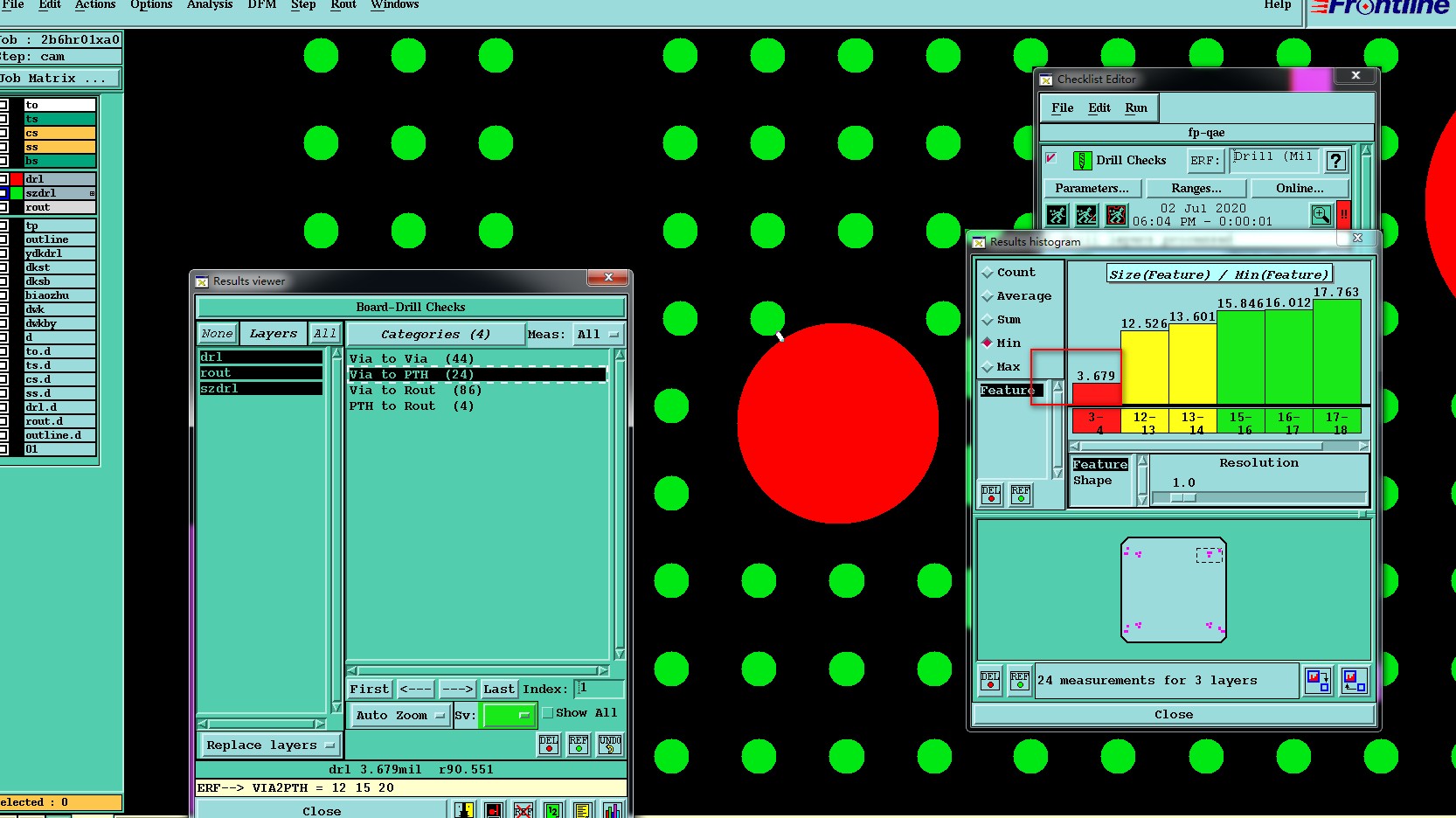Click histogram horizontal scroll right arrow
The height and width of the screenshot is (818, 1456).
tap(1363, 446)
